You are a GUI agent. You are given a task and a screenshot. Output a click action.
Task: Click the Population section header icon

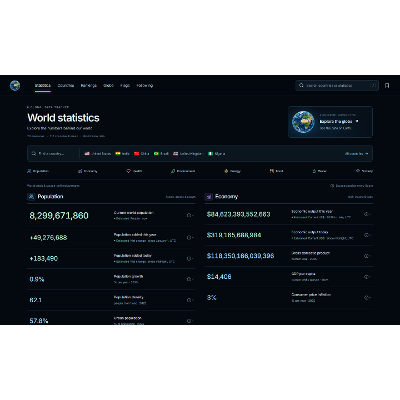click(x=31, y=197)
